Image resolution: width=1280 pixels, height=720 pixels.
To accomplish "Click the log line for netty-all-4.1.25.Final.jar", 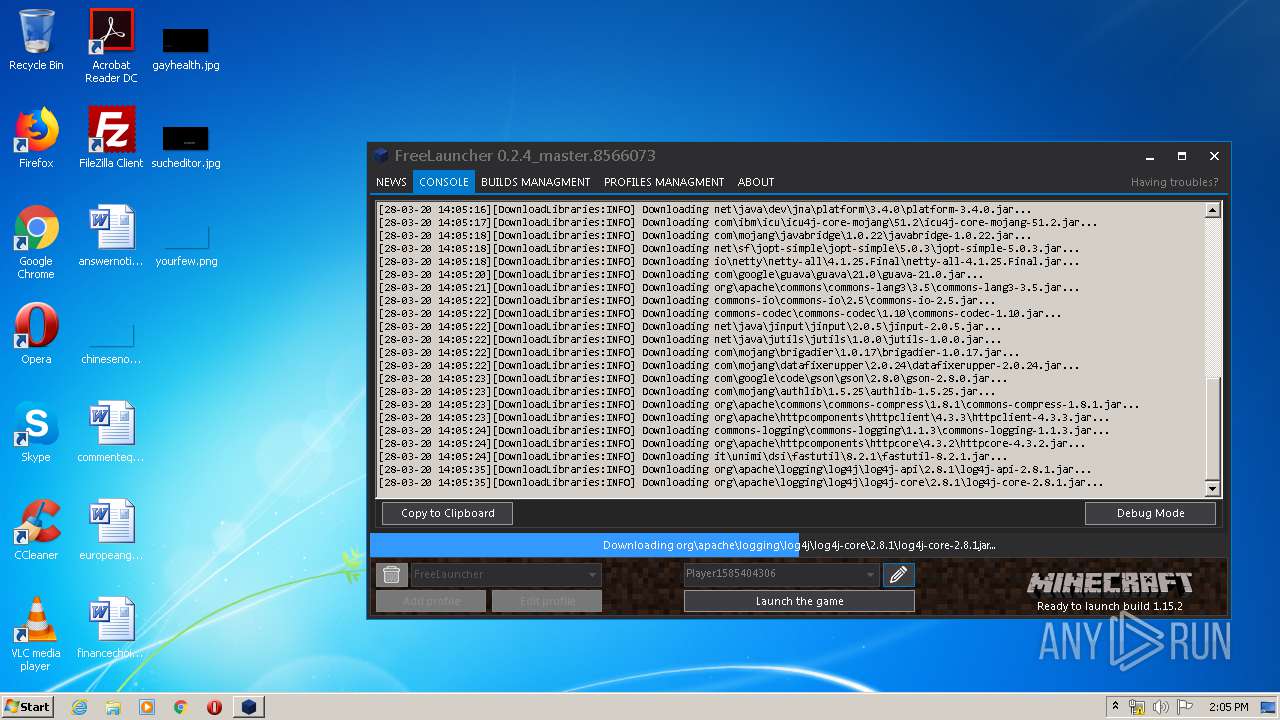I will point(729,261).
